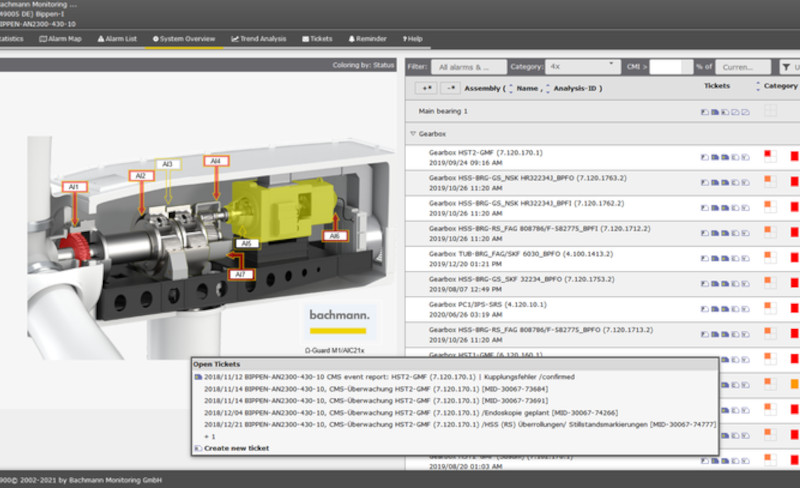Click Create new ticket
The image size is (800, 488).
[x=236, y=448]
